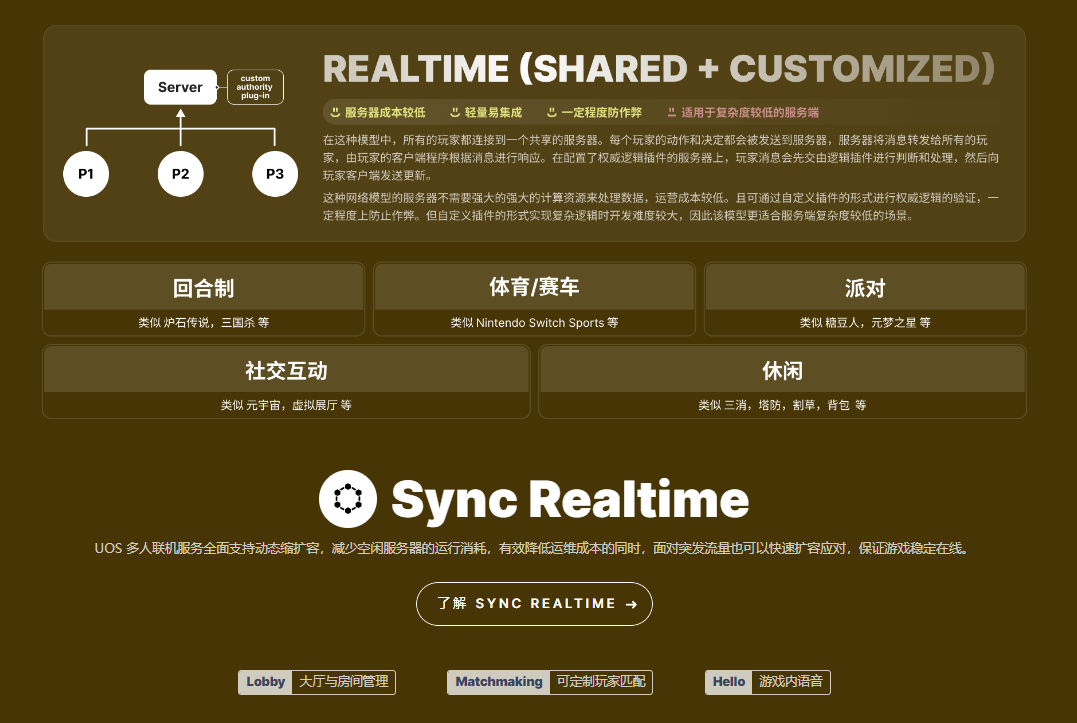
Task: Click the 类似 Nintendo Switch Sports 等 caption
Action: 534,323
